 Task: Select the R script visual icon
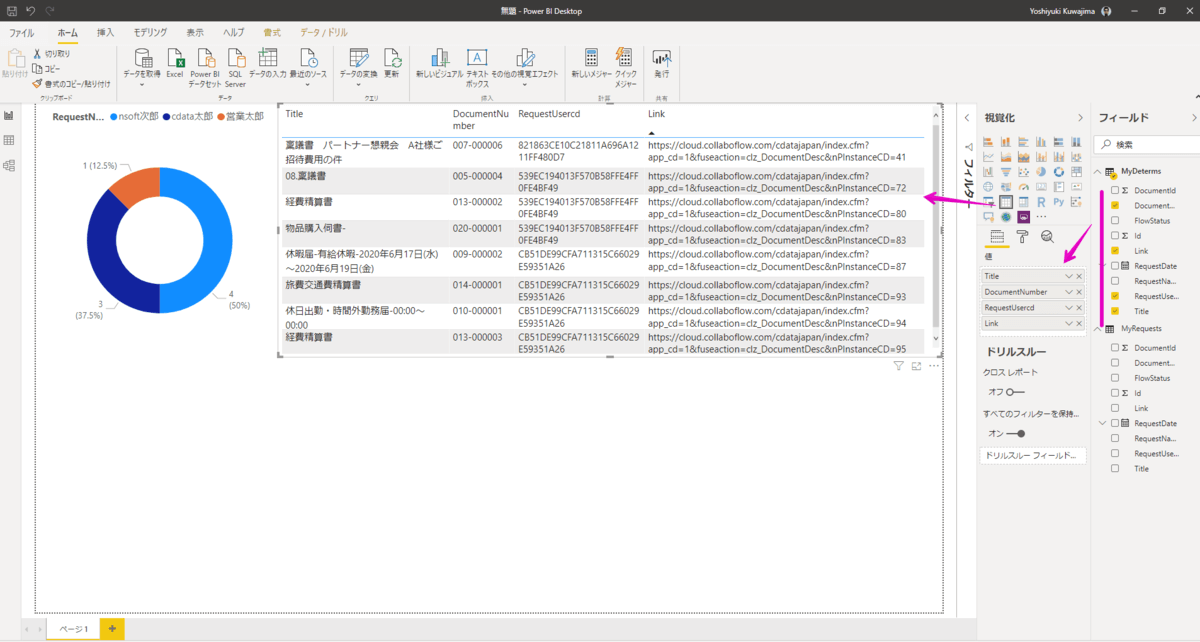coord(1041,202)
